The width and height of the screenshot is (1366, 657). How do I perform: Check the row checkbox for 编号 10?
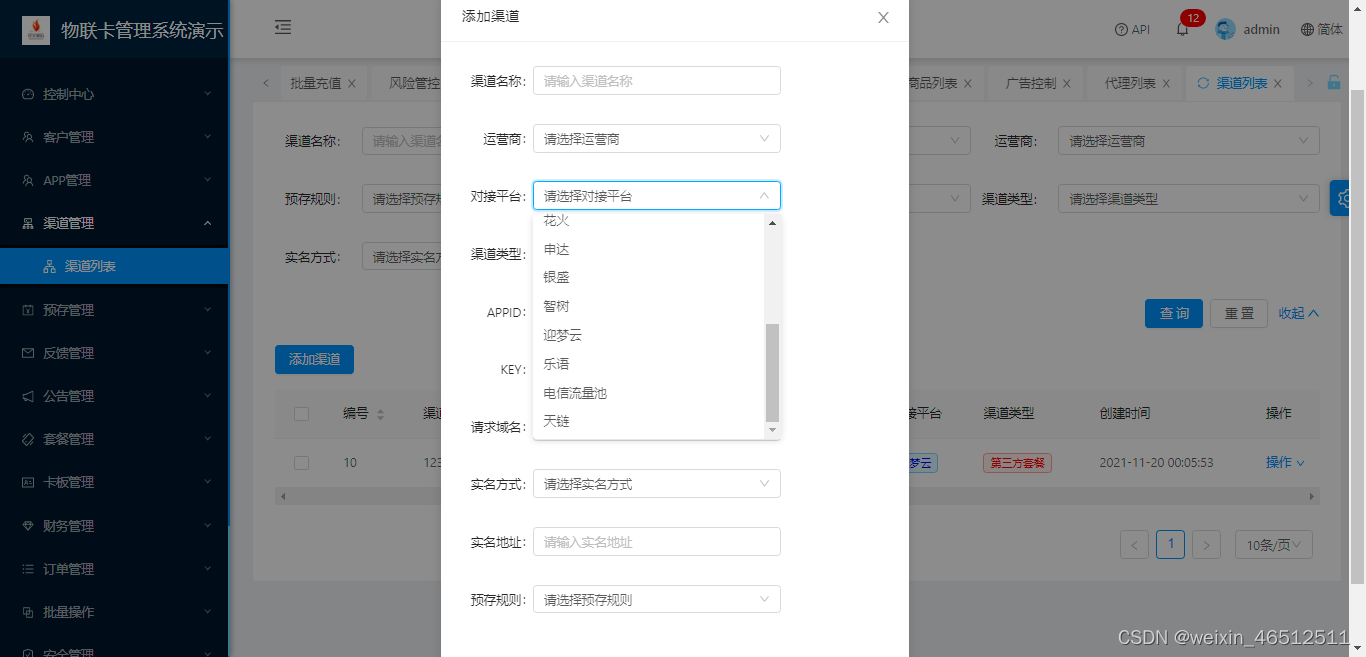click(302, 462)
